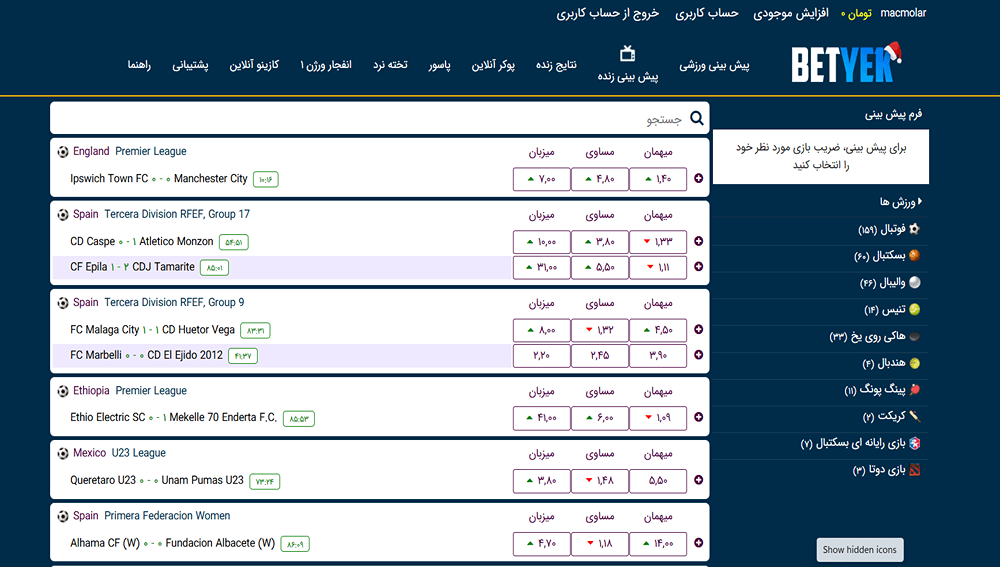
Task: Select home odds 10.00 for CD Caspe
Action: 541,242
